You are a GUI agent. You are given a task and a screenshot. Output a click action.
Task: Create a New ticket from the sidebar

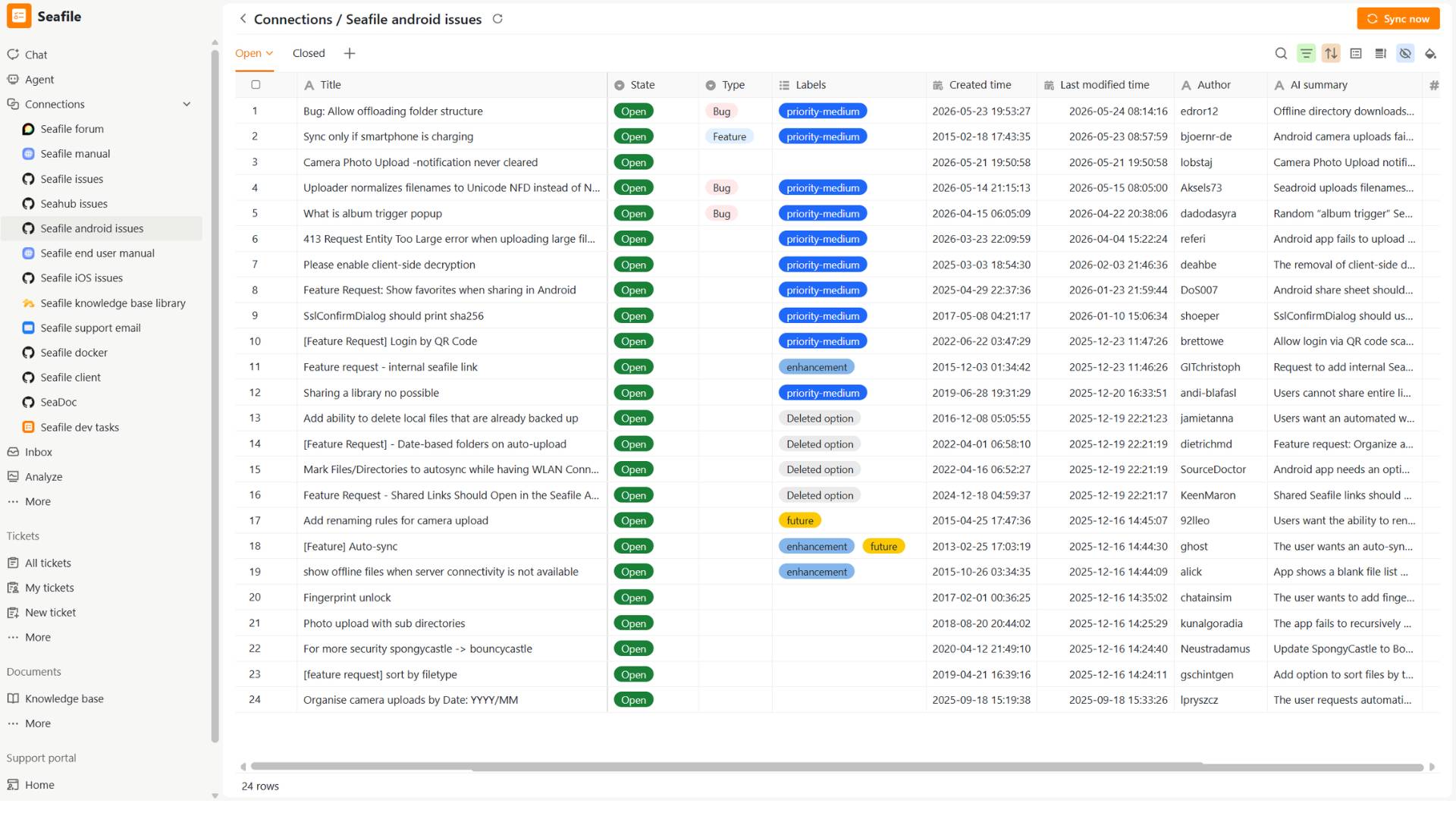pyautogui.click(x=50, y=613)
